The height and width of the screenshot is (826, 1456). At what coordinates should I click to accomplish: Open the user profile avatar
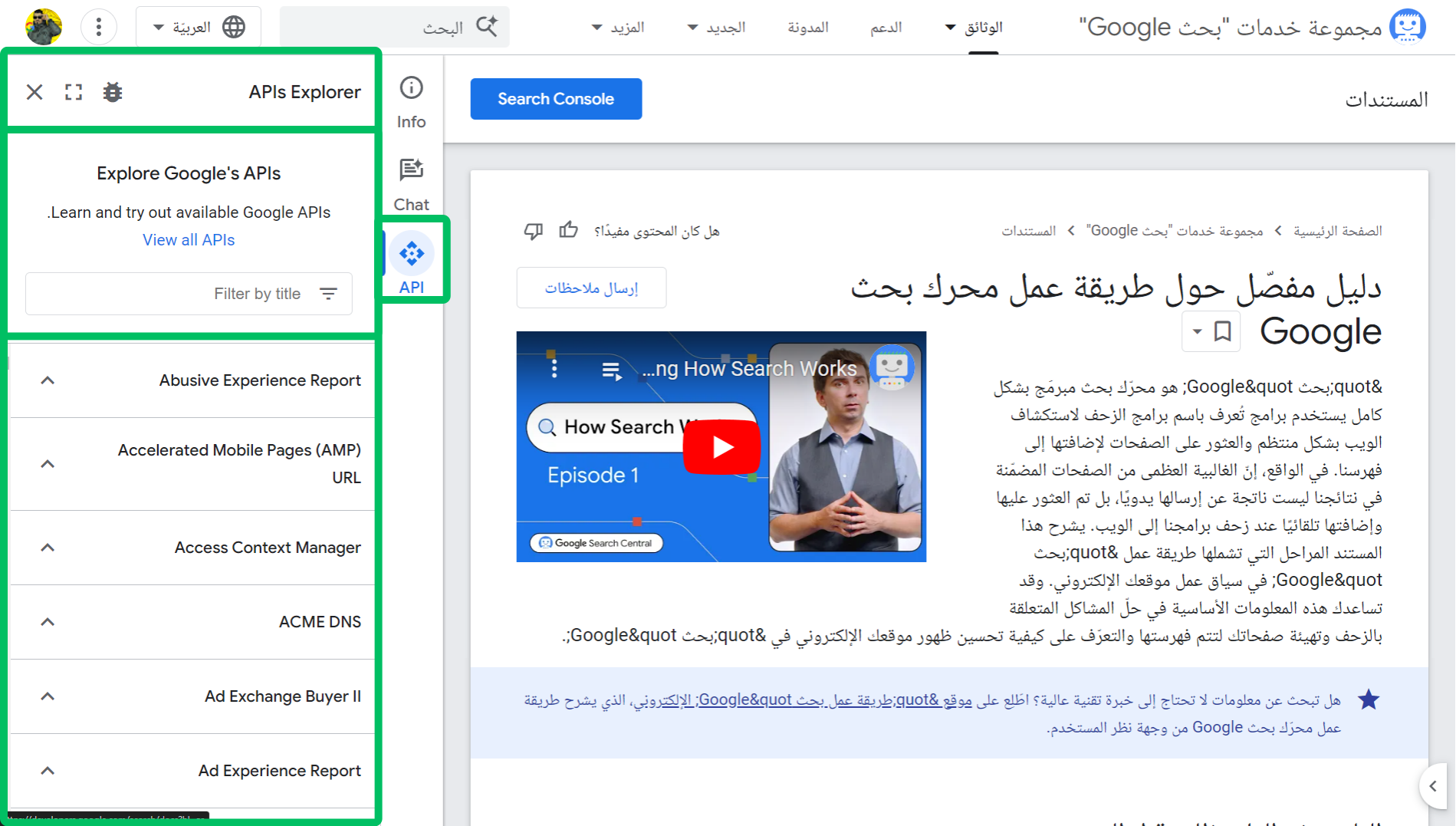(44, 28)
